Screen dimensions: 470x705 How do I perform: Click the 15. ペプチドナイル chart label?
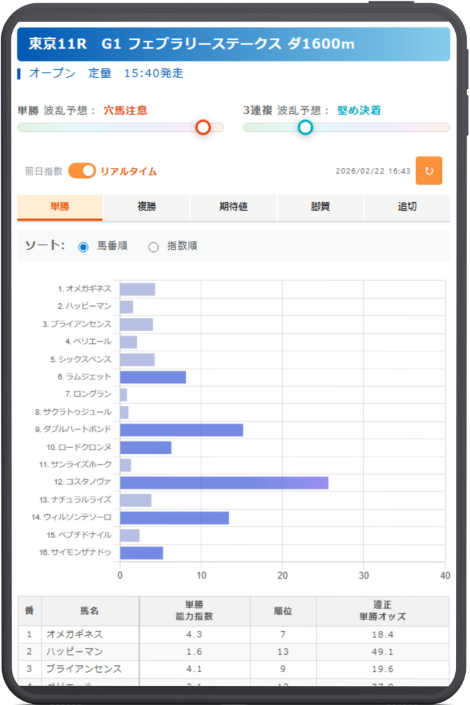coord(79,535)
